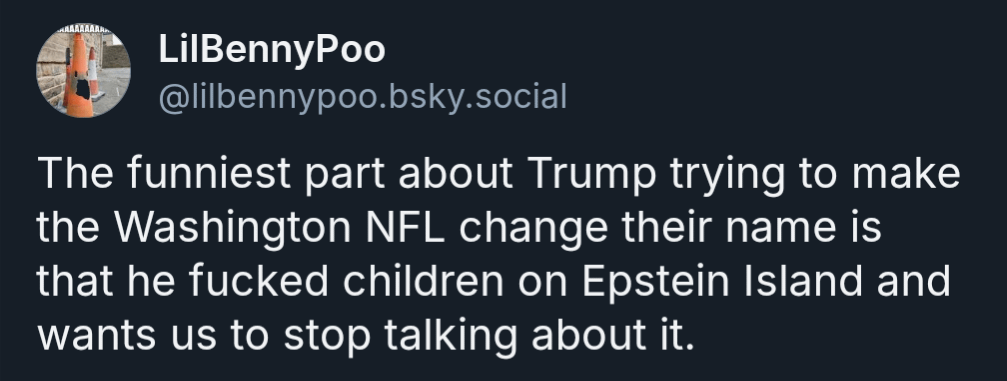1007x381 pixels.
Task: Click the smaller background cone in avatar
Action: 94,73
